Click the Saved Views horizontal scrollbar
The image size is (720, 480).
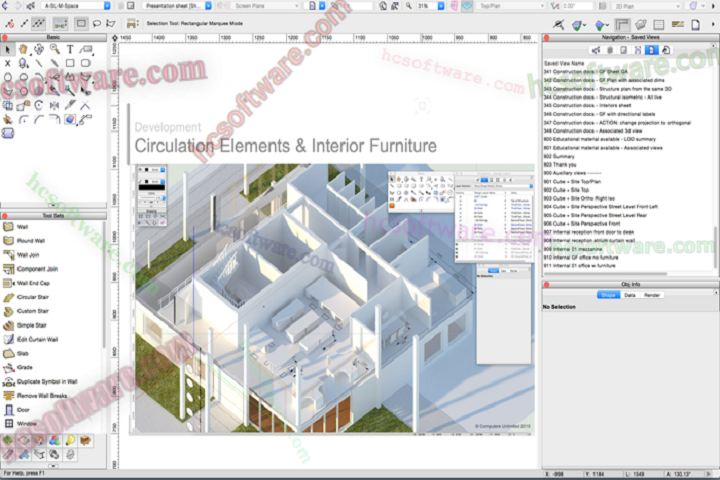(605, 274)
